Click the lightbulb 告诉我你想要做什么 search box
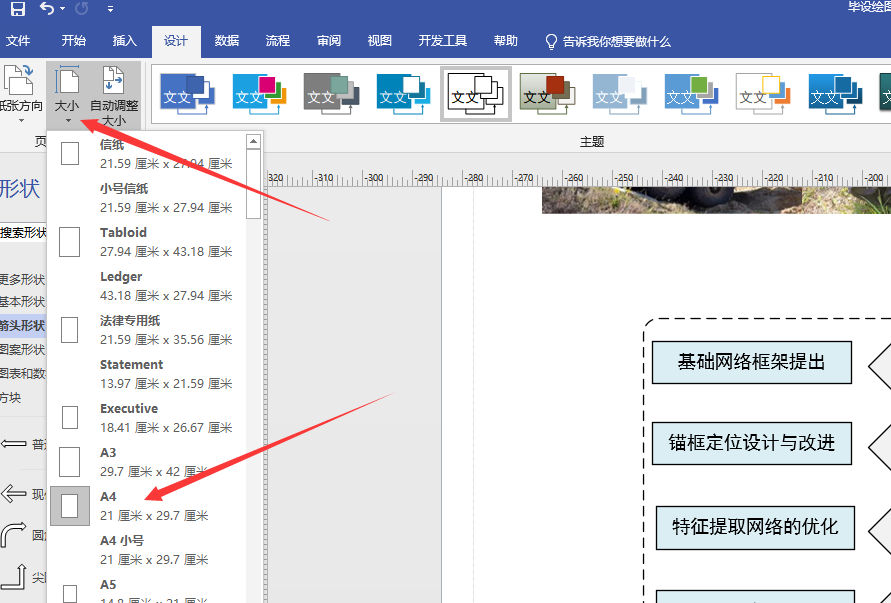The image size is (891, 603). pyautogui.click(x=607, y=42)
